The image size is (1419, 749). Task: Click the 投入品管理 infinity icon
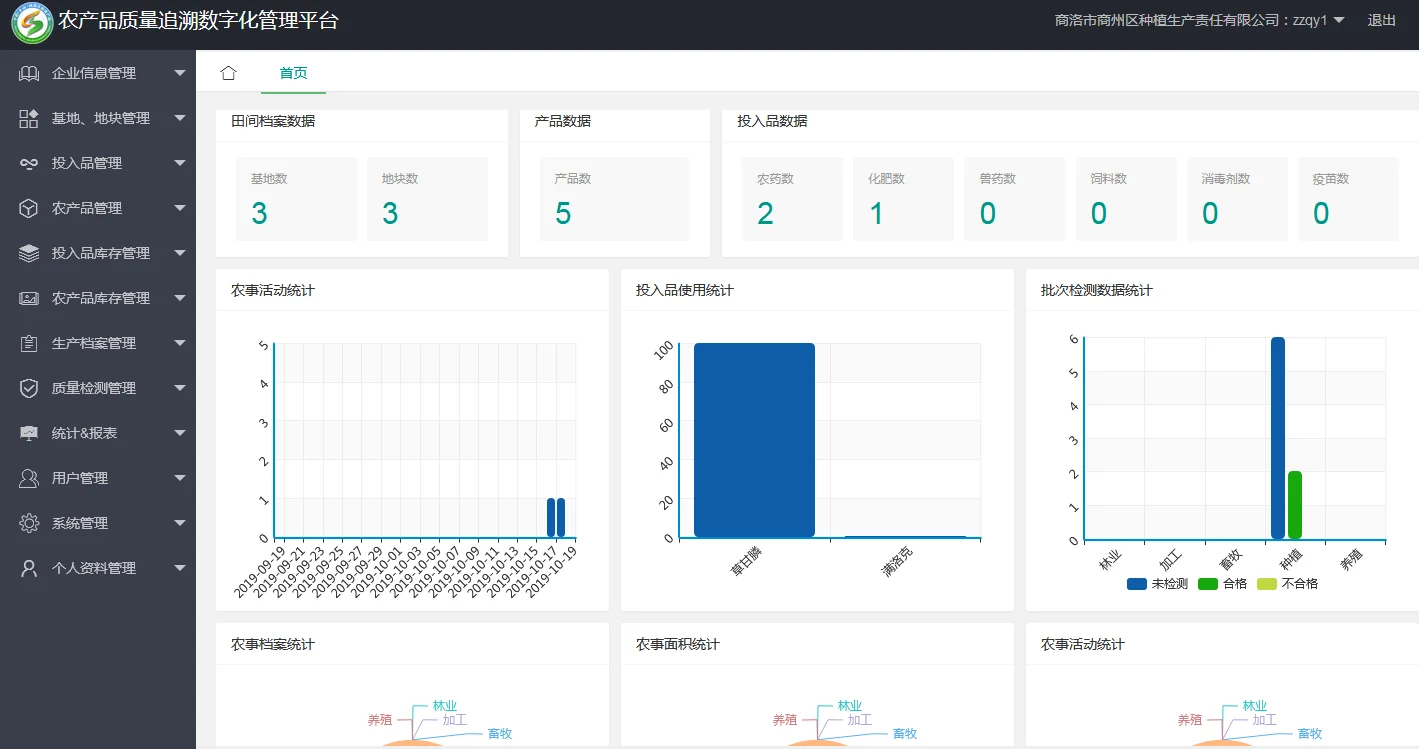point(29,163)
